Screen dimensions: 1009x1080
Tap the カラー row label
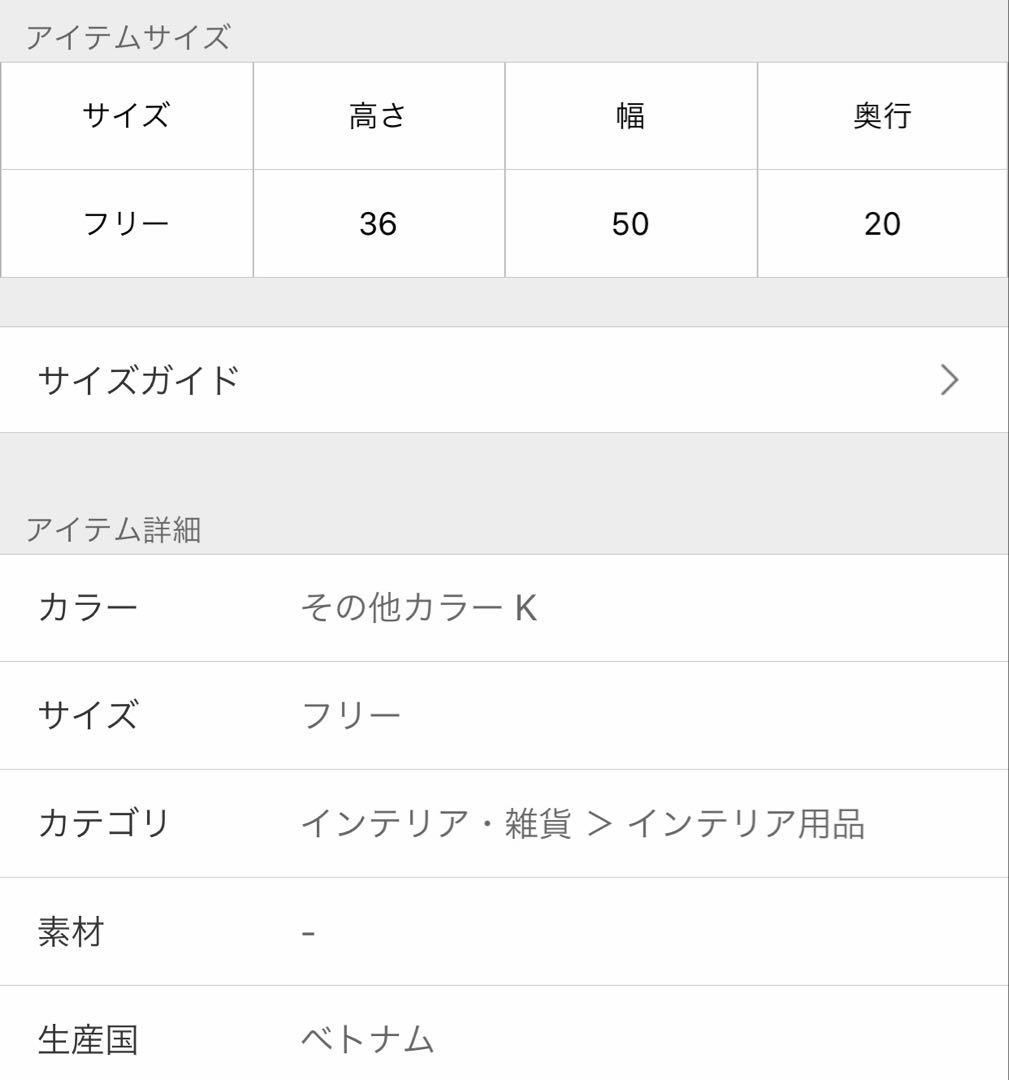pos(87,607)
